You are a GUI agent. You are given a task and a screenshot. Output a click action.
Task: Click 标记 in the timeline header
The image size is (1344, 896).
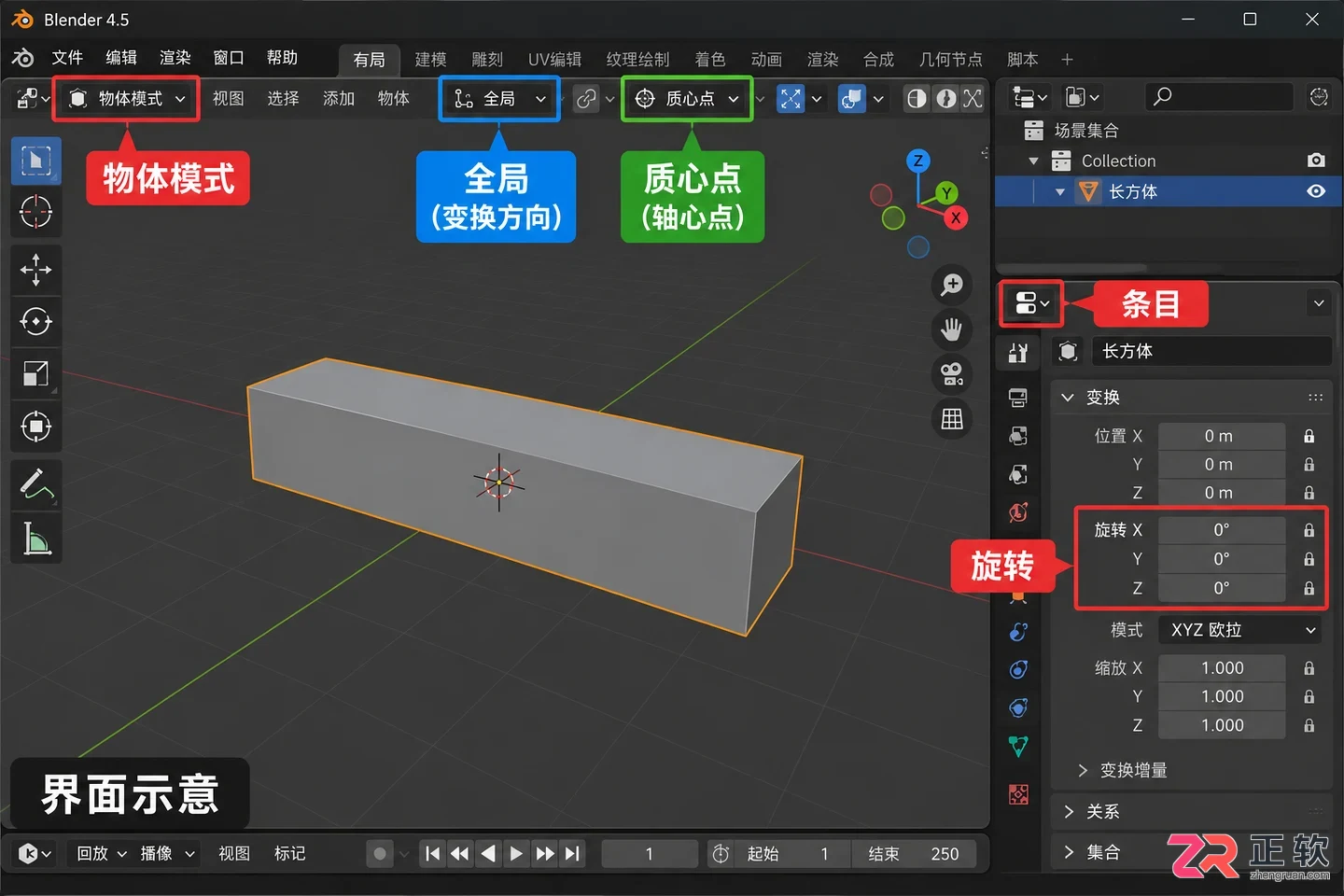[x=289, y=853]
